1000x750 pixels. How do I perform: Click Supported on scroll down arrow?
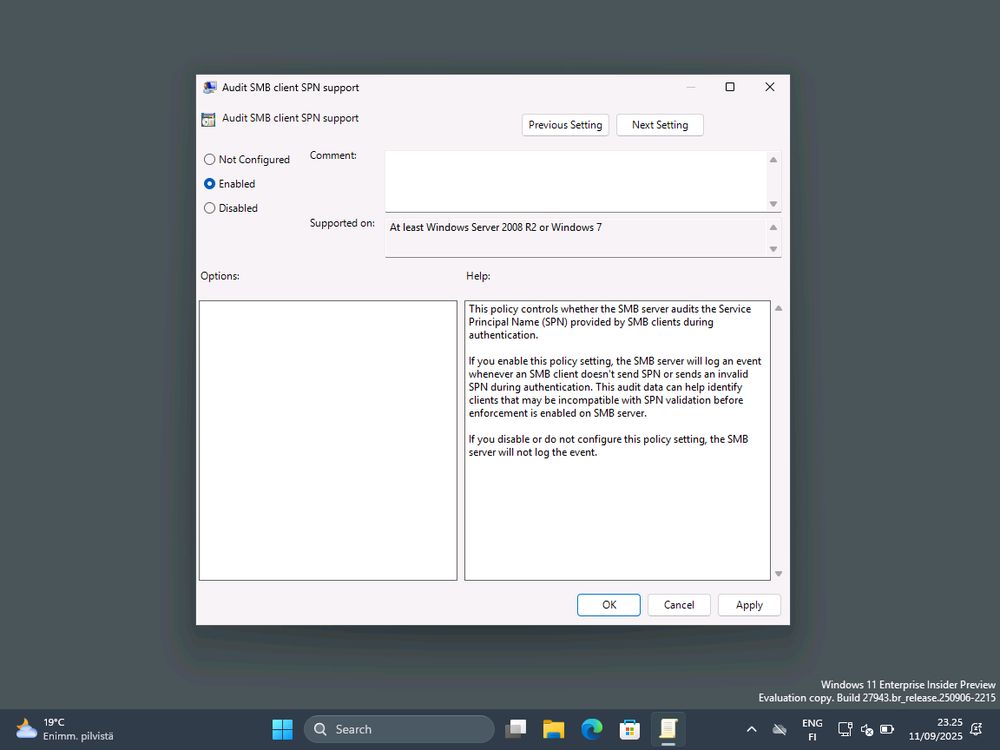click(x=773, y=249)
